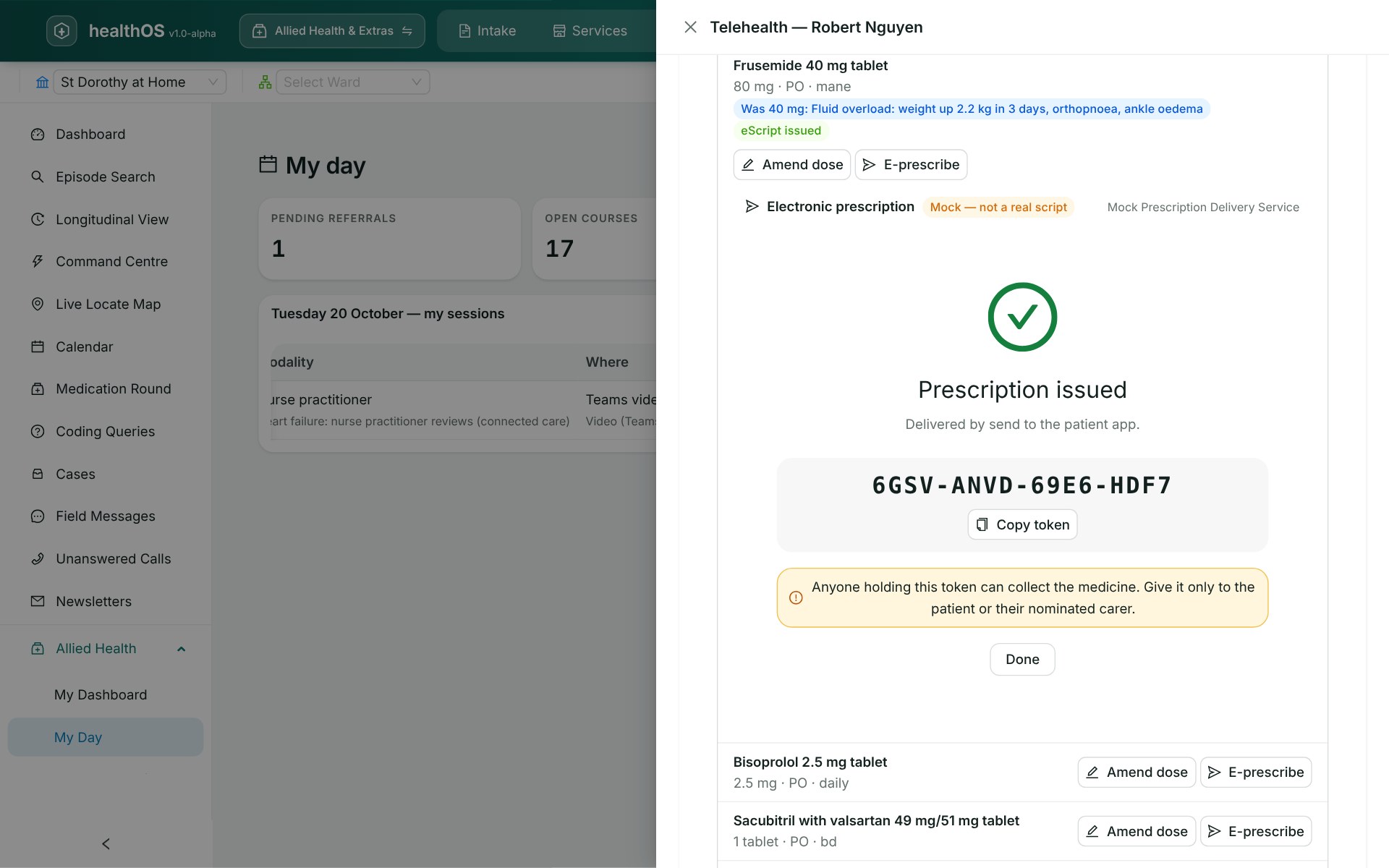Click the hospital icon beside St Dorothy at Home

43,82
